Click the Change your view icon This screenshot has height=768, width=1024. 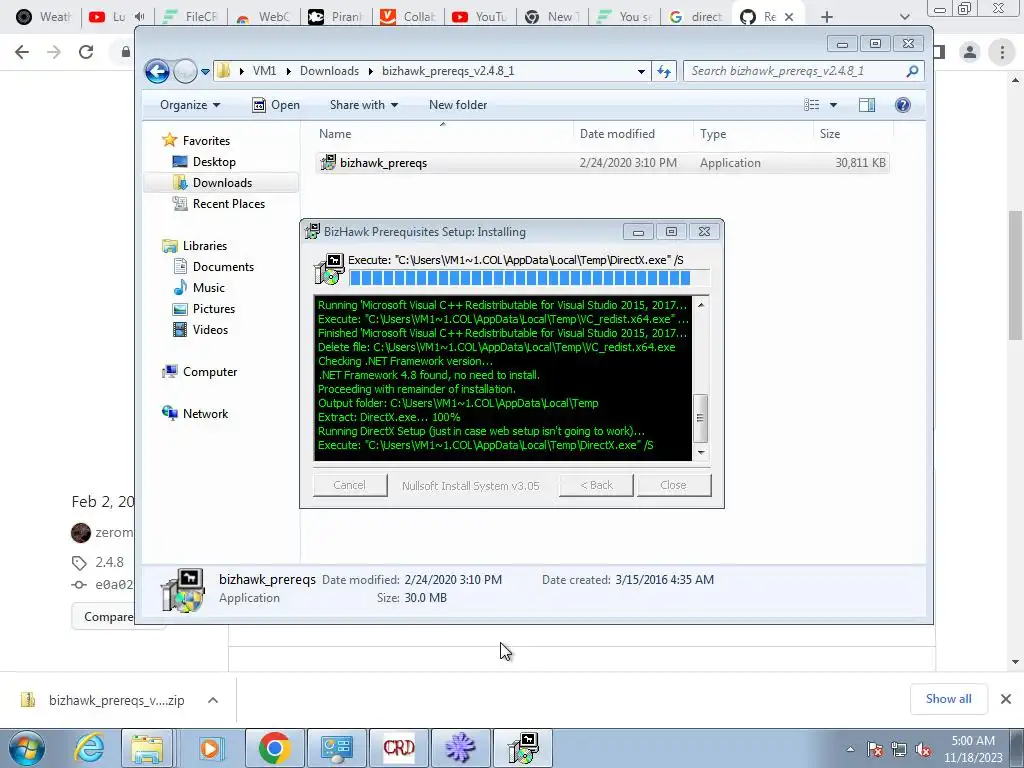pos(812,105)
